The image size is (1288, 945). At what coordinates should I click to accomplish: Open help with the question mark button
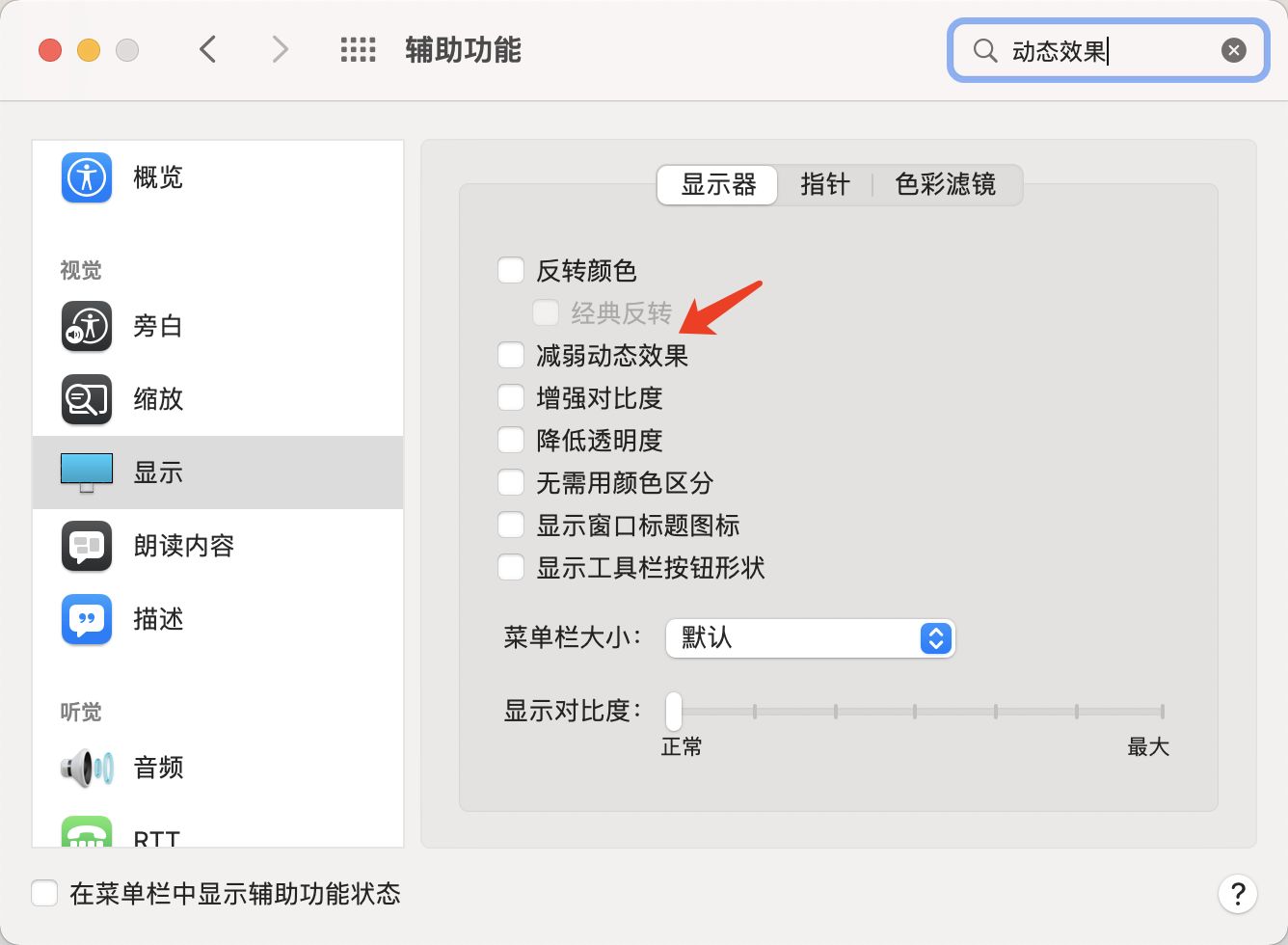click(1237, 893)
